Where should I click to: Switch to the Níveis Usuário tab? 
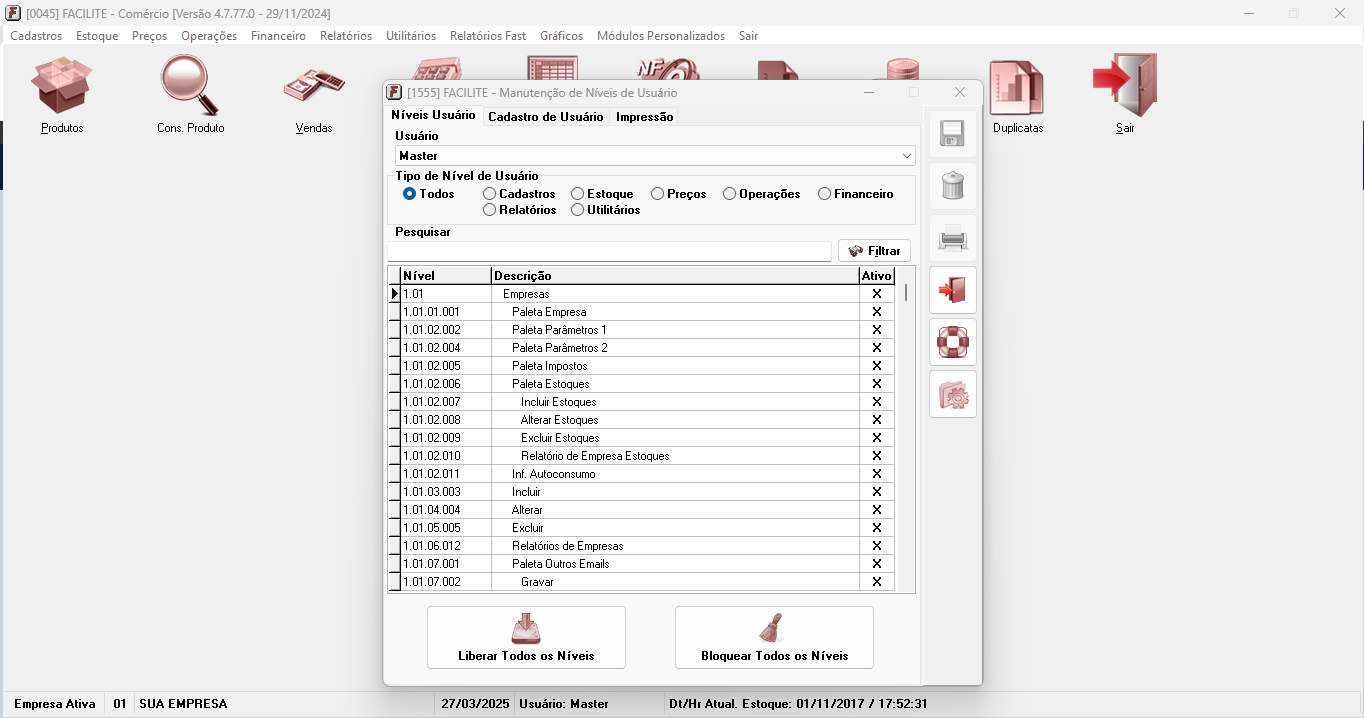point(433,115)
